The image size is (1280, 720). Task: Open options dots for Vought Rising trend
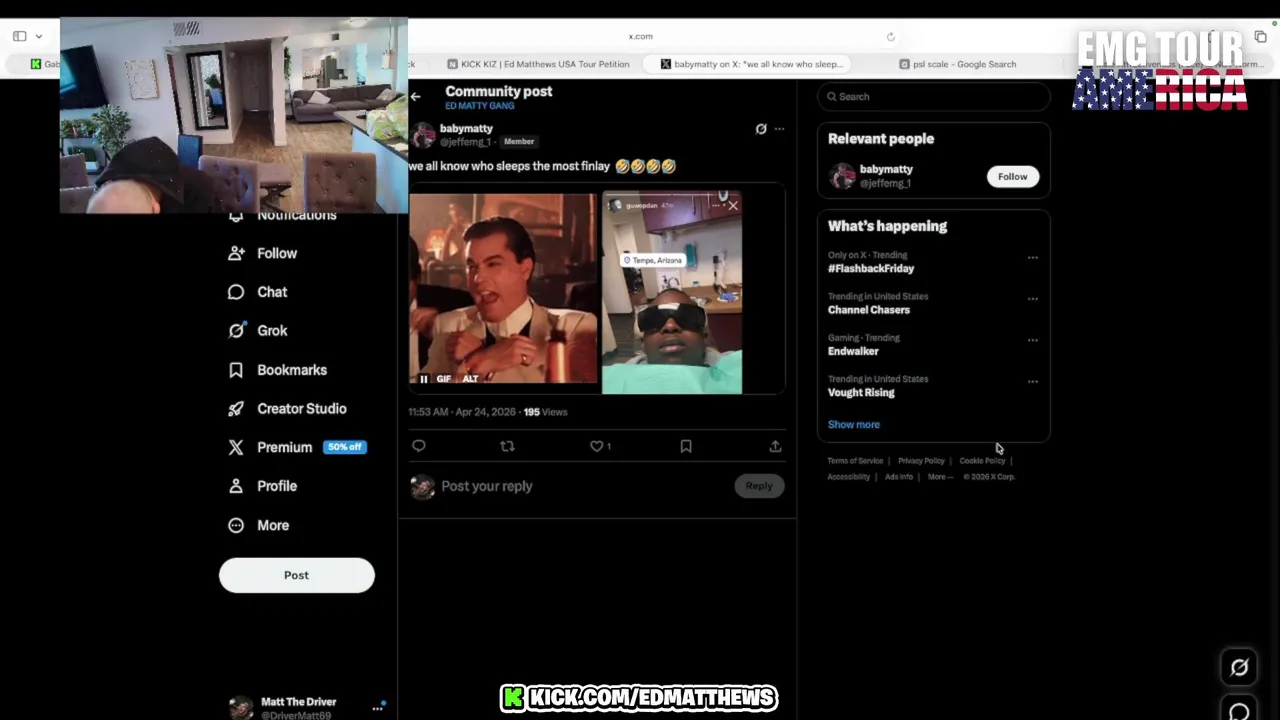tap(1033, 382)
